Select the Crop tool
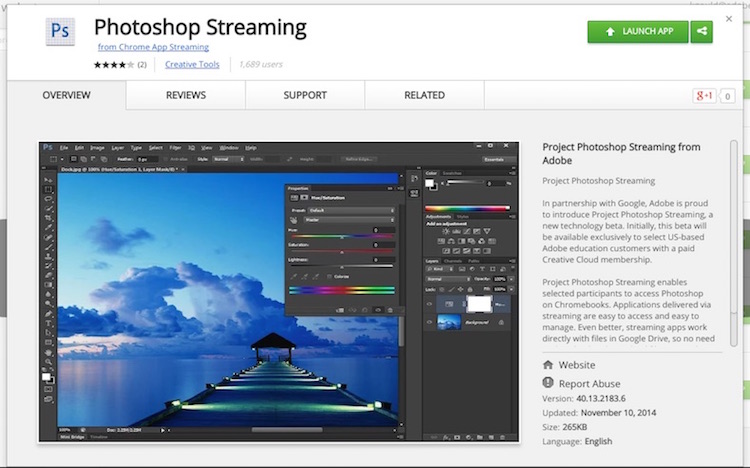Image resolution: width=750 pixels, height=468 pixels. pos(48,218)
